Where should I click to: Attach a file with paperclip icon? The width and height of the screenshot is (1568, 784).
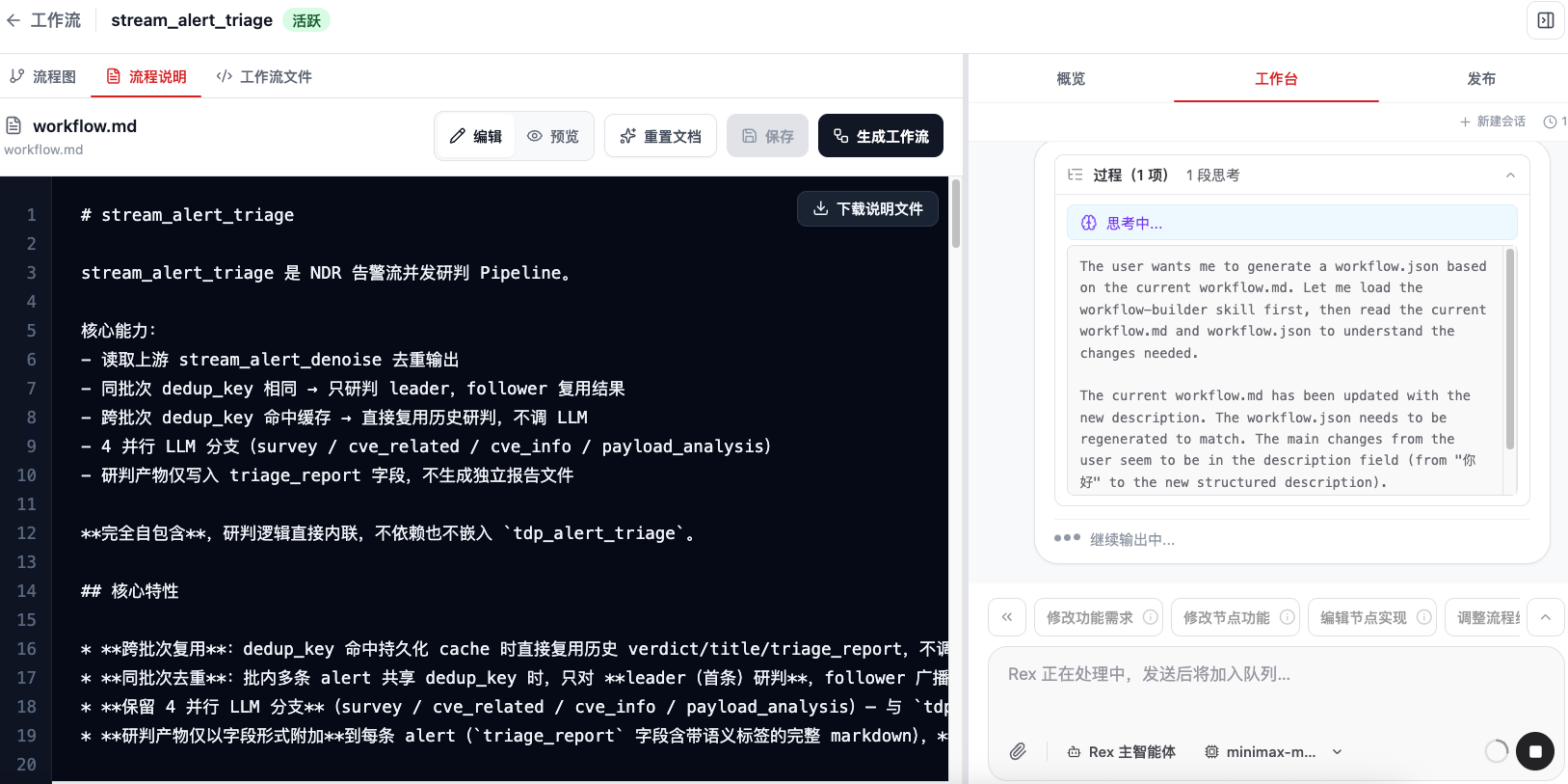pos(1018,751)
